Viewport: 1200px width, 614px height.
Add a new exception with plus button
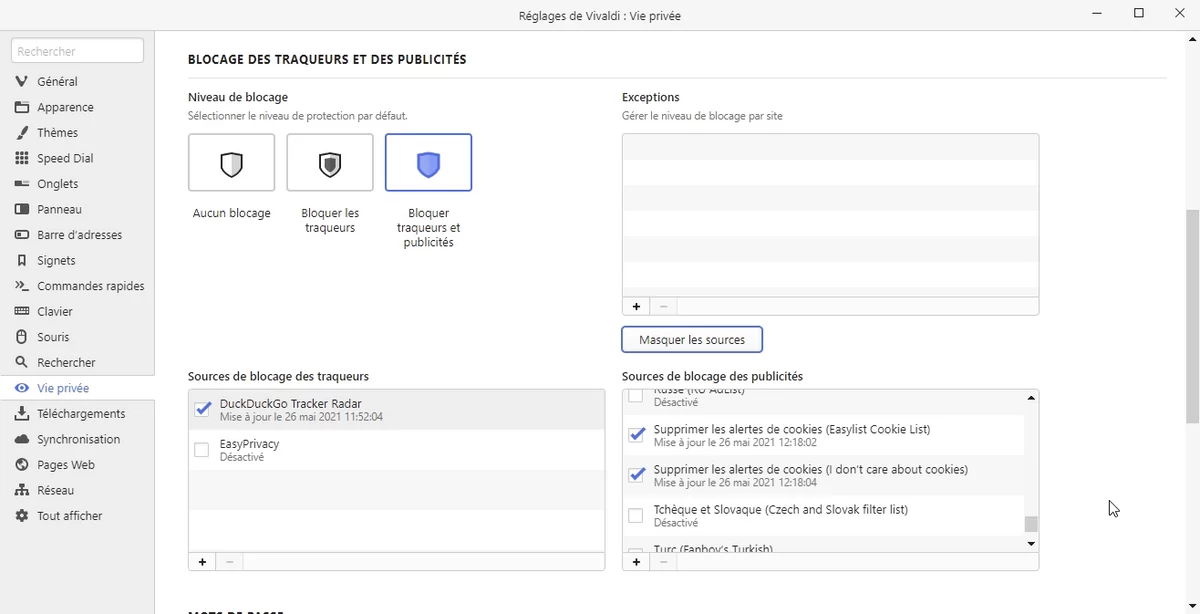tap(636, 307)
